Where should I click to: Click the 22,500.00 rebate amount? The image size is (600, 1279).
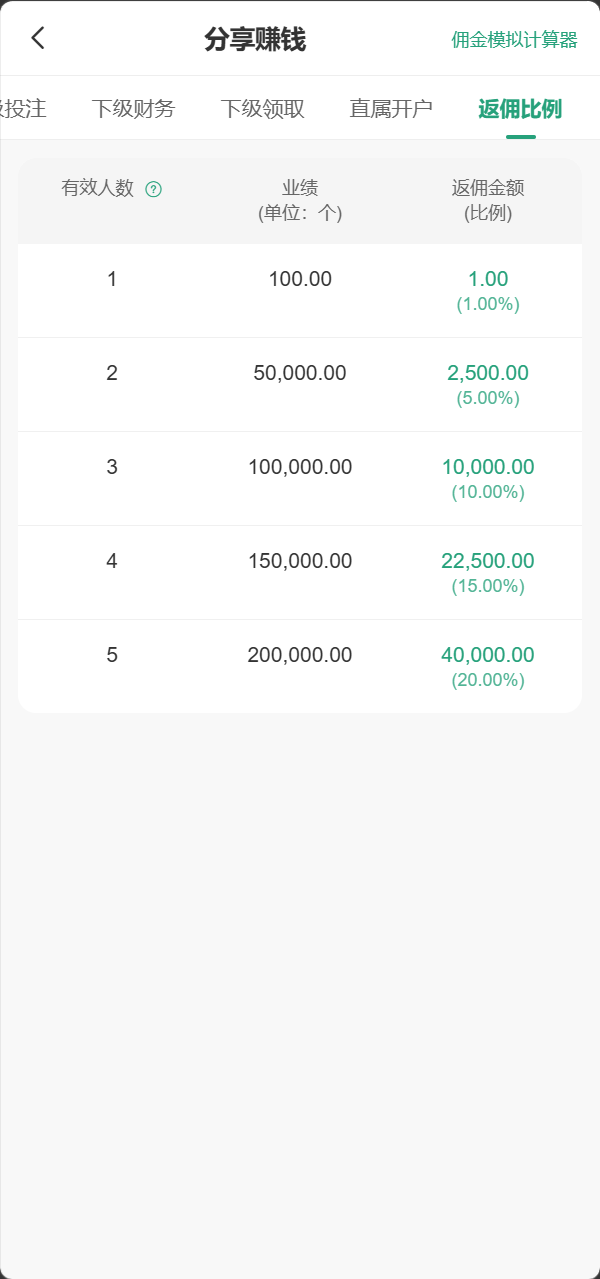[x=488, y=561]
